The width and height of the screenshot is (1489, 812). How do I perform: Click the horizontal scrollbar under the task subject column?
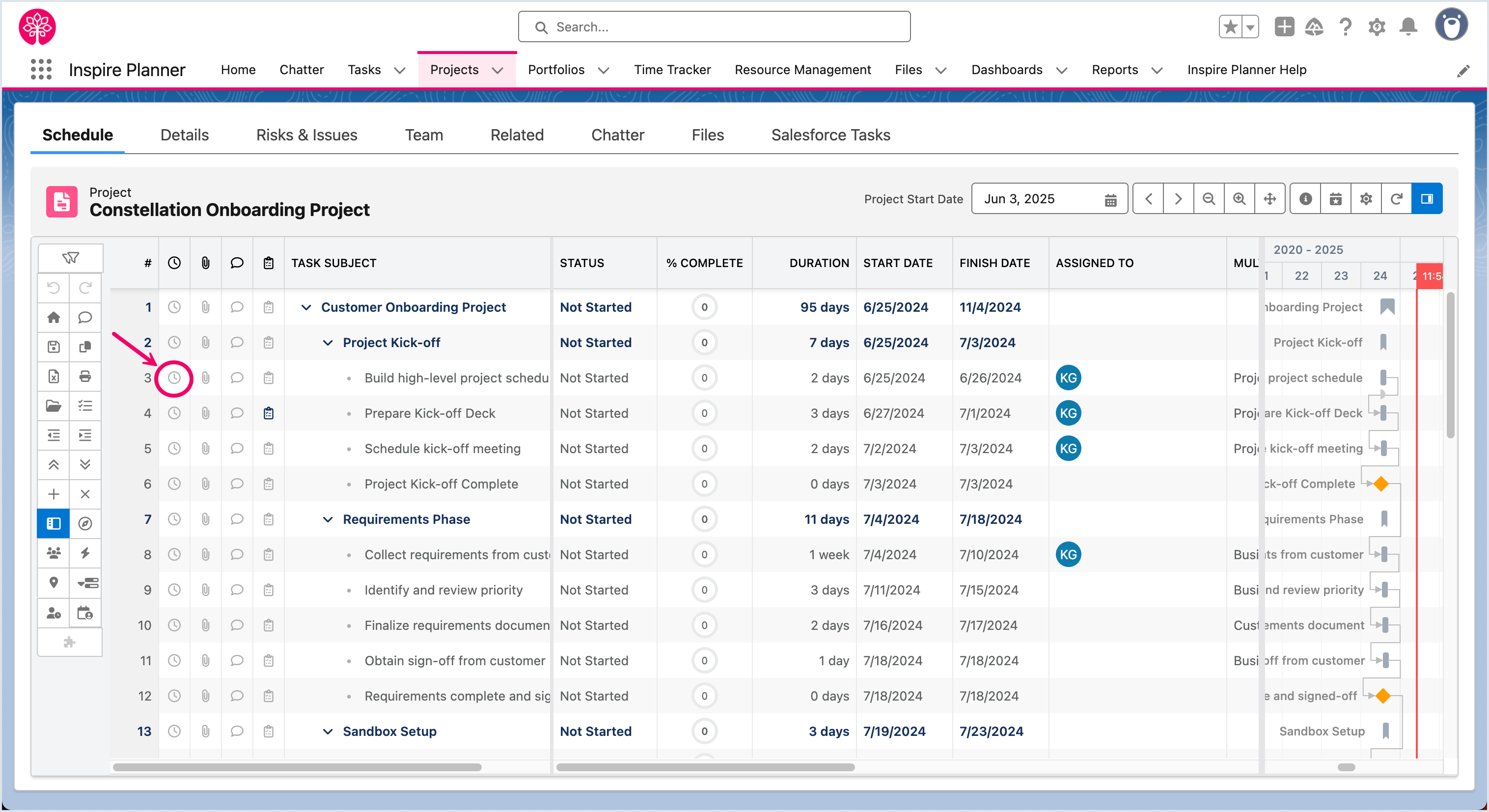297,767
